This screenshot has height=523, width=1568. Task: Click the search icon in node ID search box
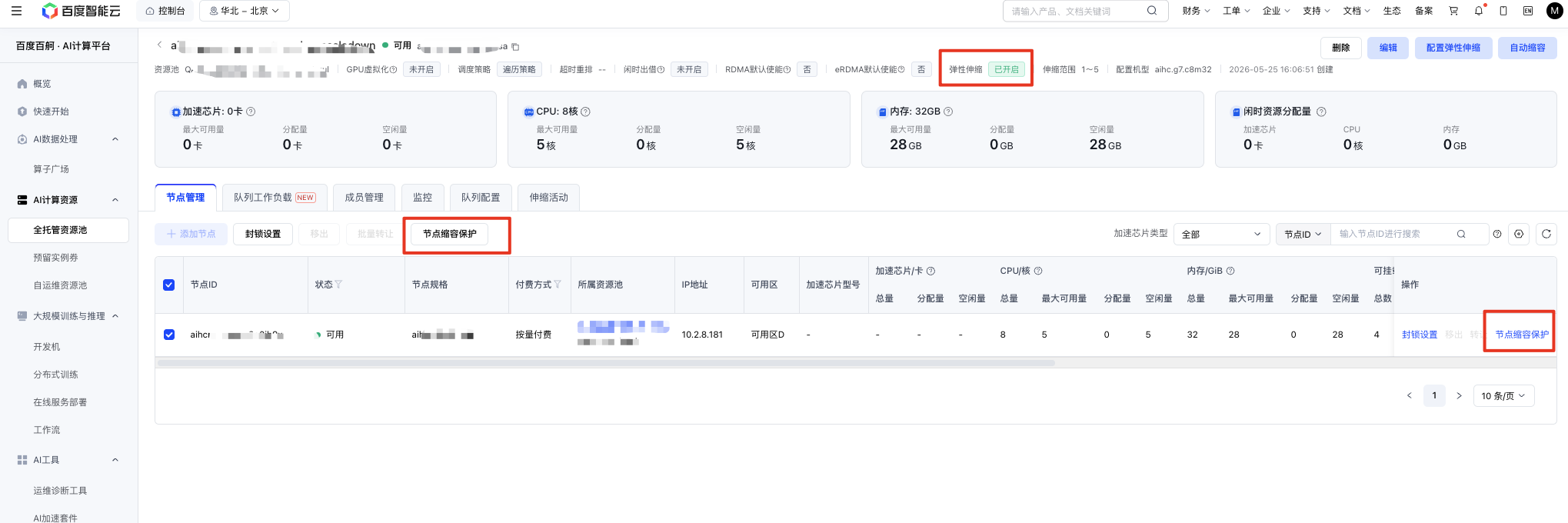click(x=1461, y=234)
